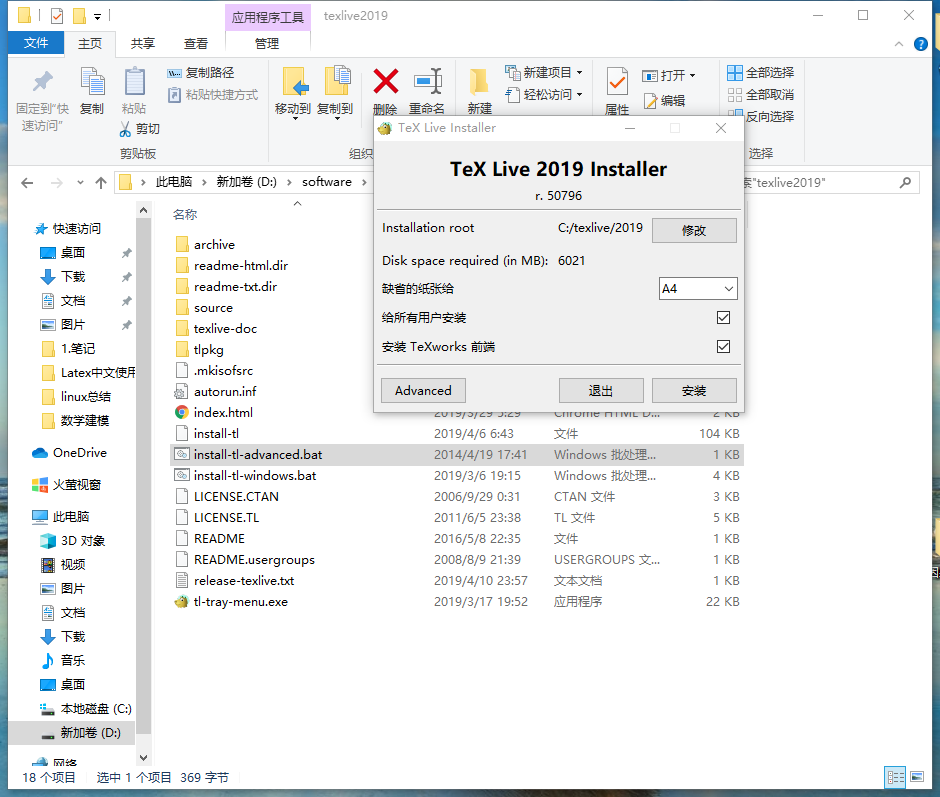
Task: Collapse the ribbon with the chevron
Action: [x=899, y=44]
